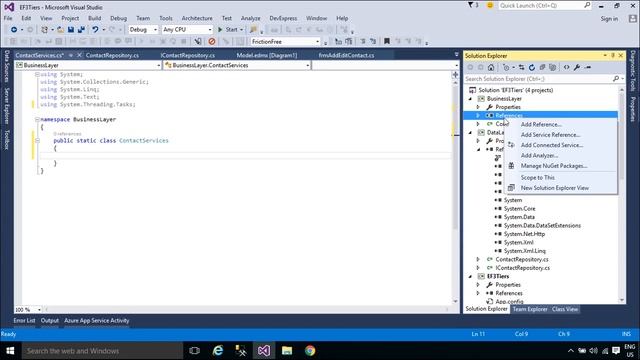This screenshot has height=360, width=640.
Task: Click the Navigate Backward circle icon
Action: [14, 30]
